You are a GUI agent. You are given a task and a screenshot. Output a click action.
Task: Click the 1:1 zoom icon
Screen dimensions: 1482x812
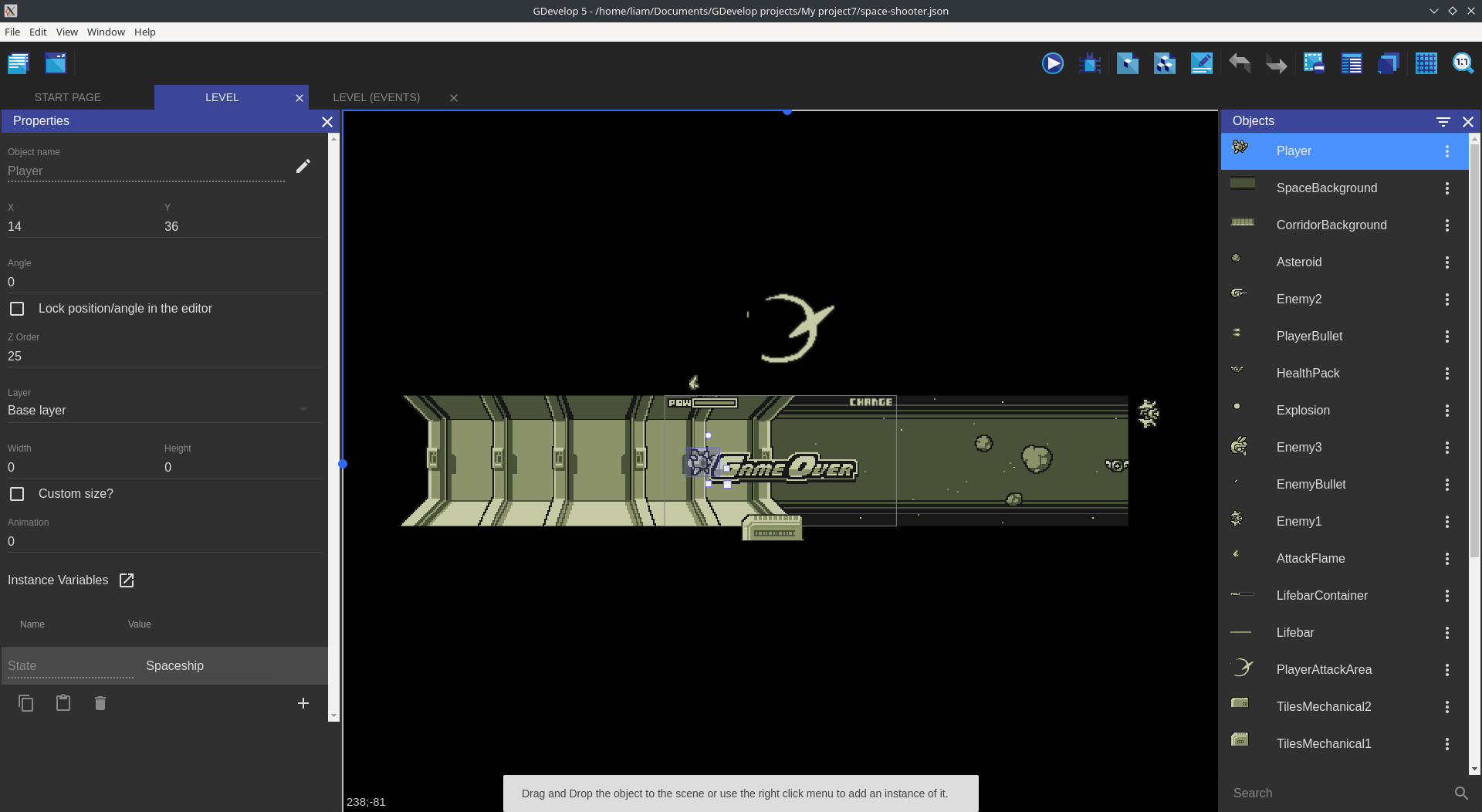(x=1463, y=63)
